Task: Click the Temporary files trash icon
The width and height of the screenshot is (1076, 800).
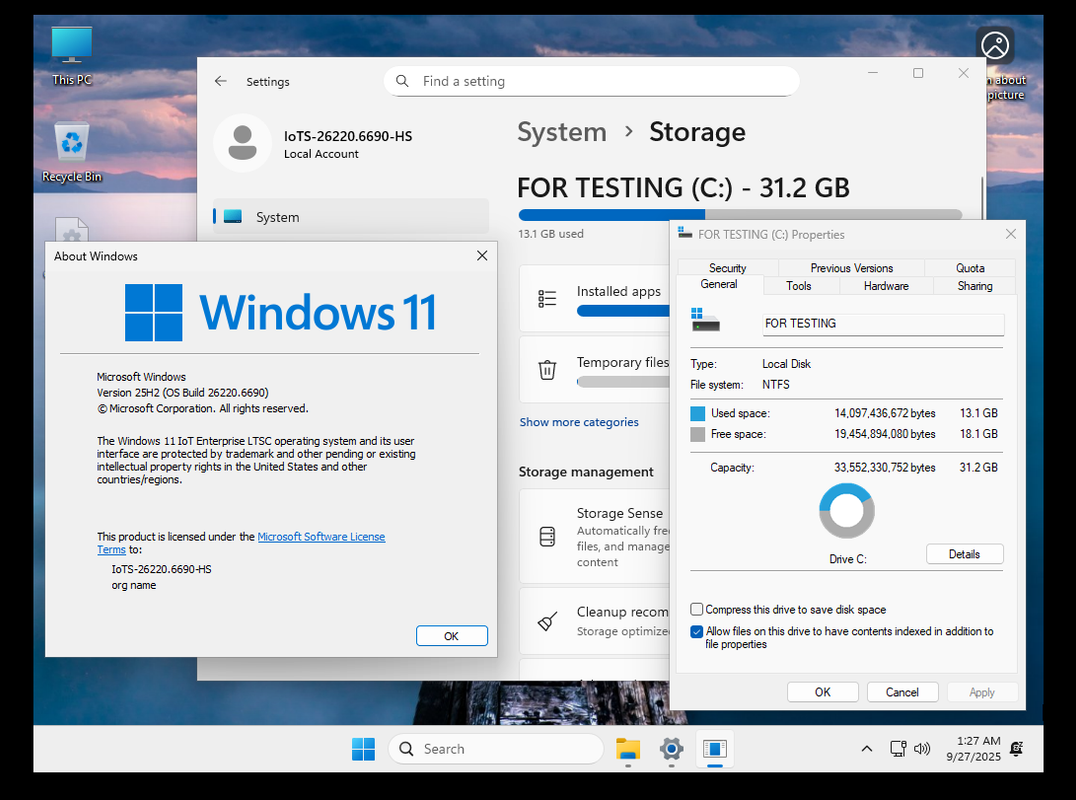Action: click(547, 370)
